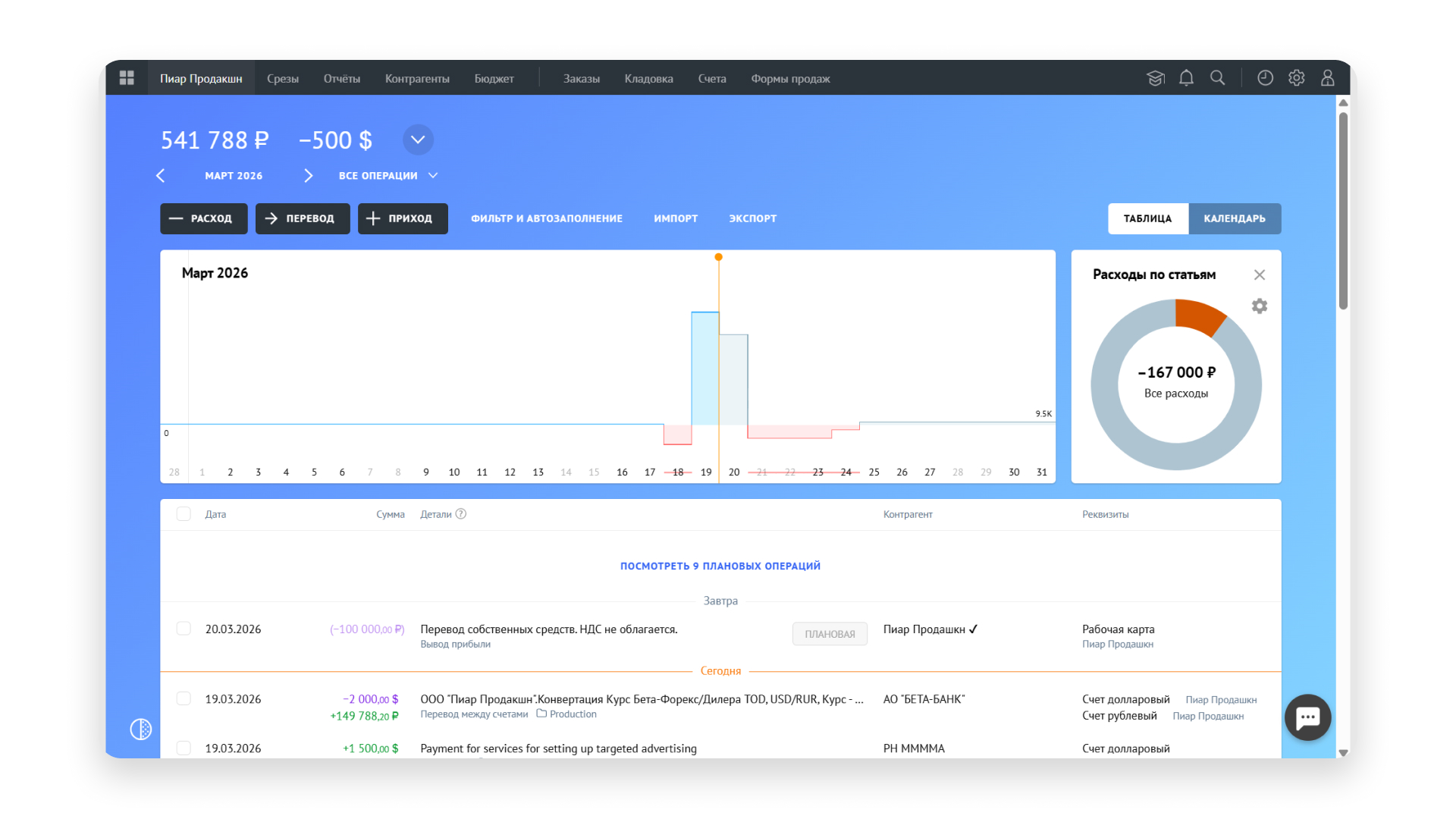Viewport: 1456px width, 819px height.
Task: Open the support chat bubble
Action: pos(1307,717)
